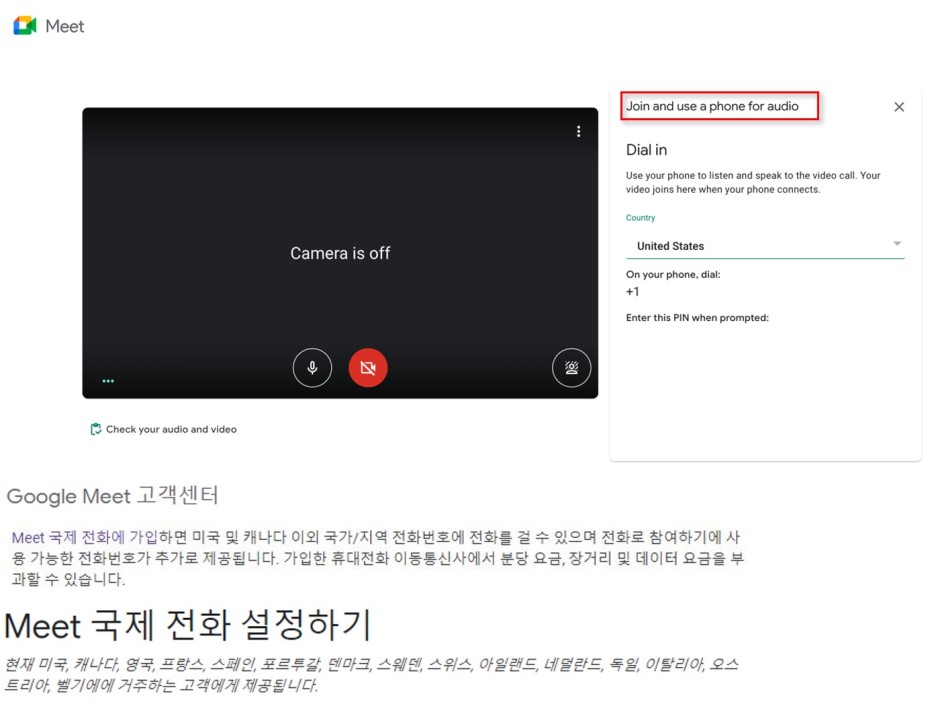Screen dimensions: 936x706
Task: Toggle the microphone button
Action: (x=312, y=368)
